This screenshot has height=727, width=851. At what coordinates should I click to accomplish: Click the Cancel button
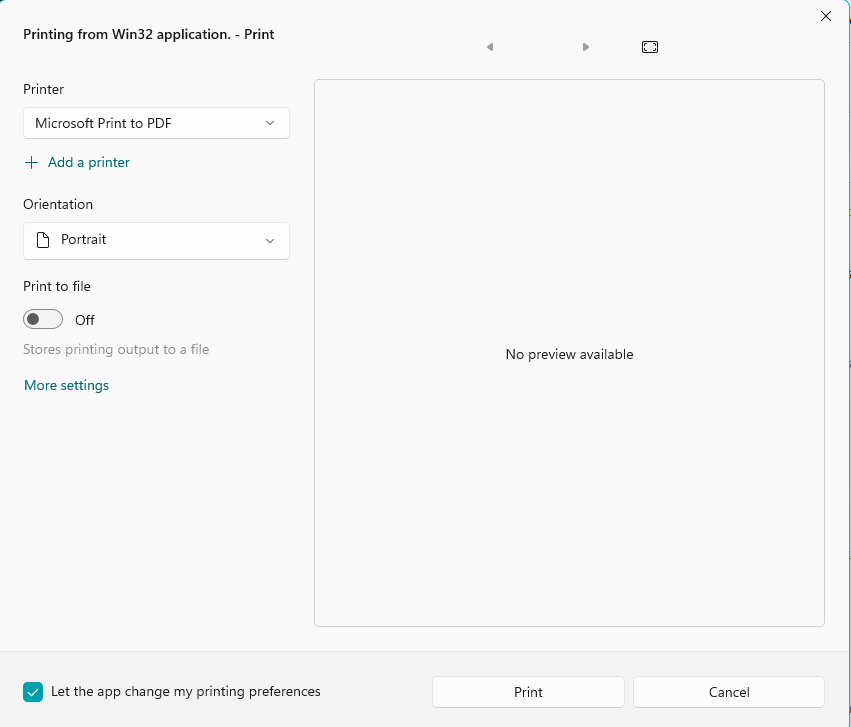729,692
